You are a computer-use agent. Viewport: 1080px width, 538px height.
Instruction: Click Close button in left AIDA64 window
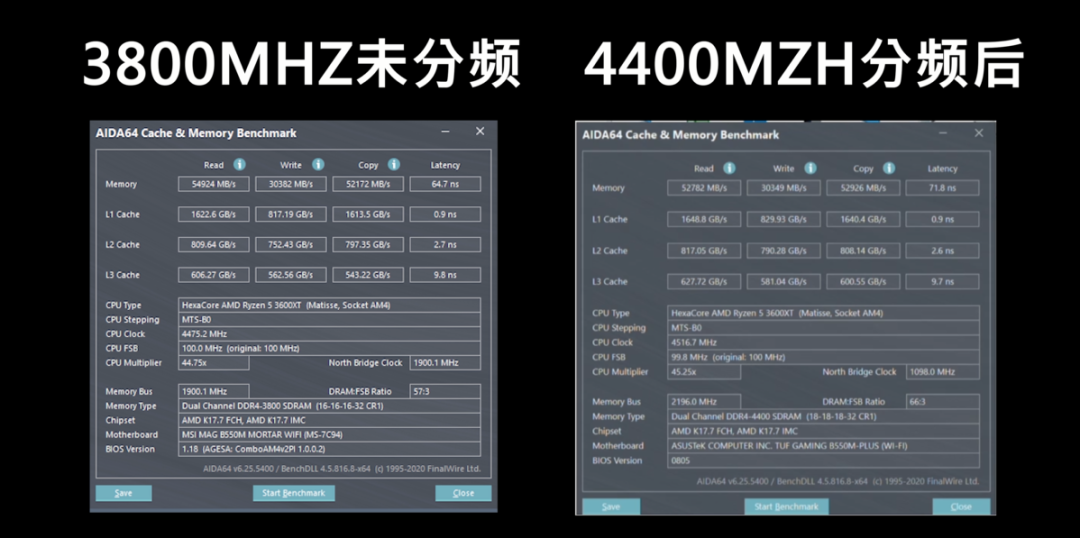[464, 493]
